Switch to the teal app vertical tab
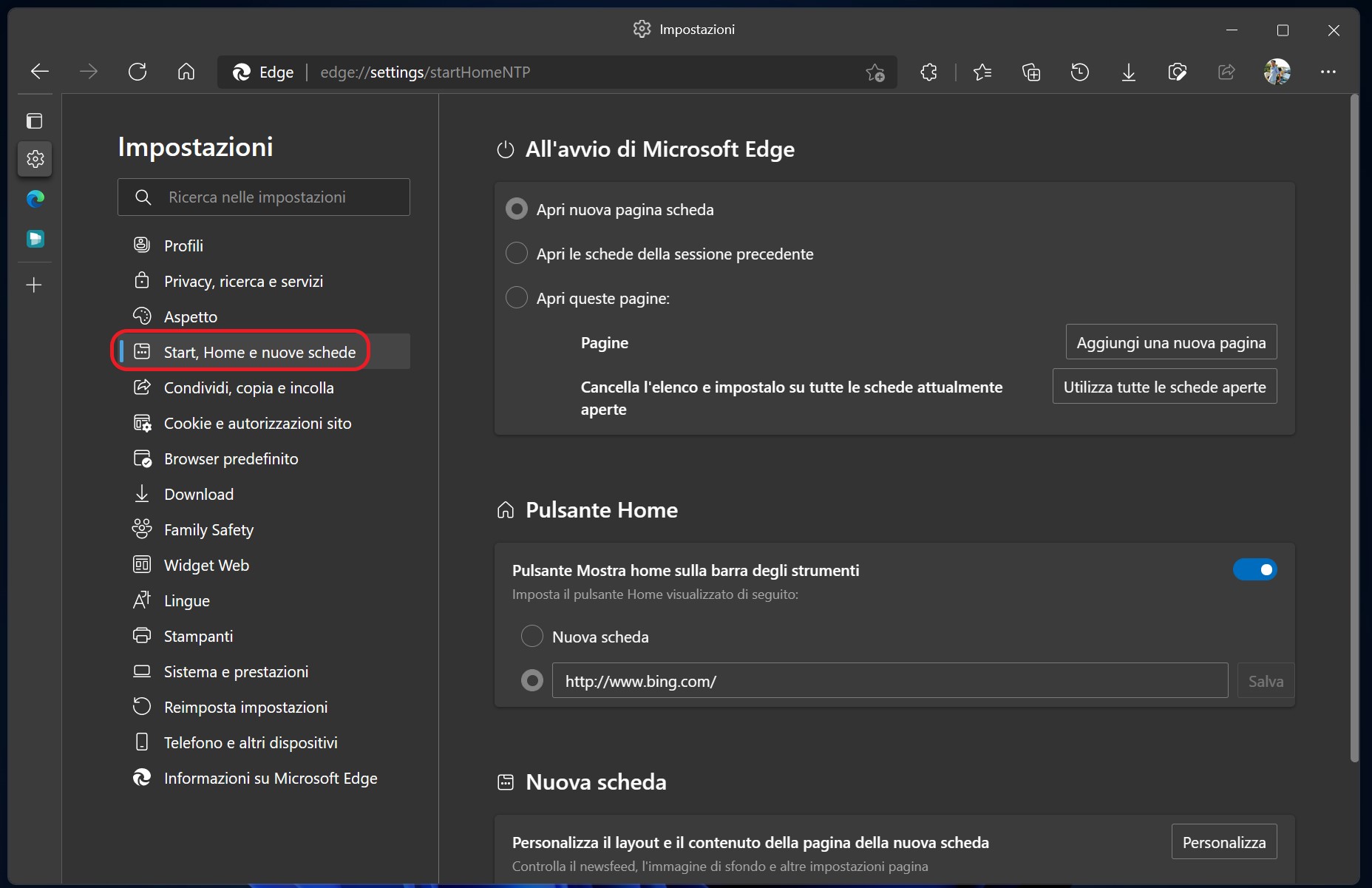The width and height of the screenshot is (1372, 888). click(35, 239)
